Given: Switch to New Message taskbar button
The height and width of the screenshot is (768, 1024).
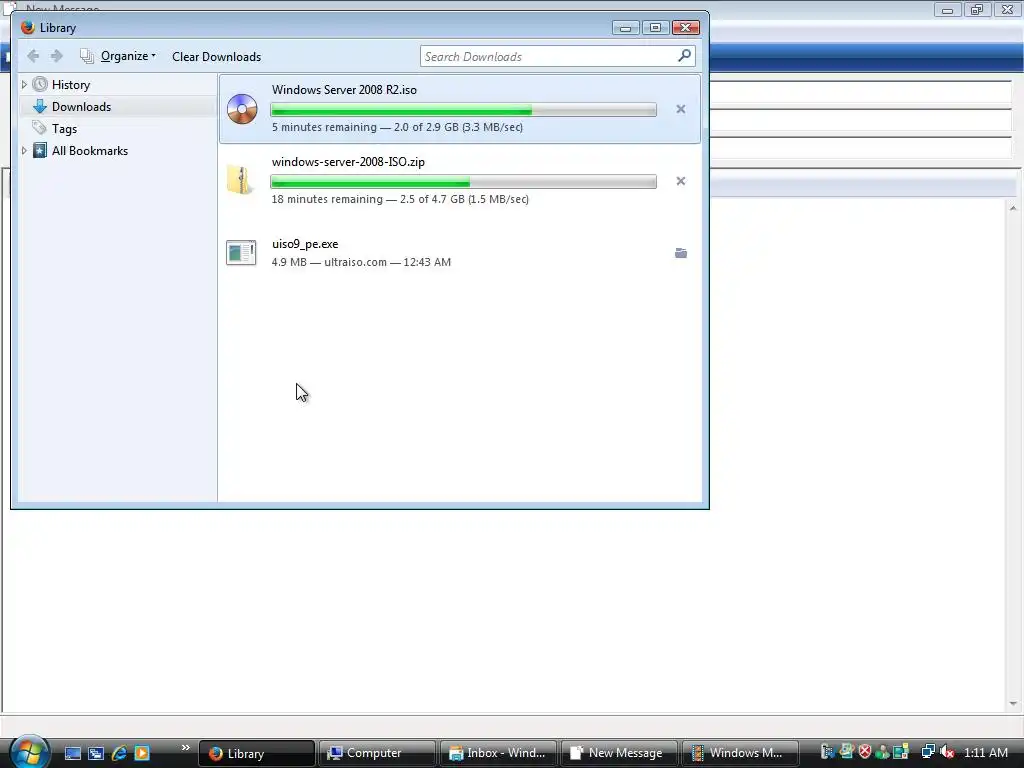Looking at the screenshot, I should (619, 753).
